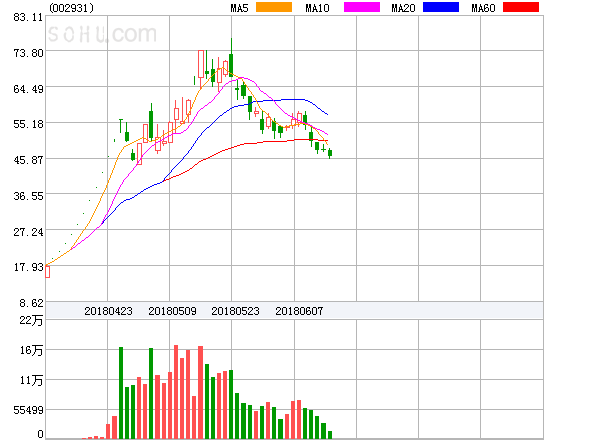Click the 11万 volume axis label

click(31, 380)
